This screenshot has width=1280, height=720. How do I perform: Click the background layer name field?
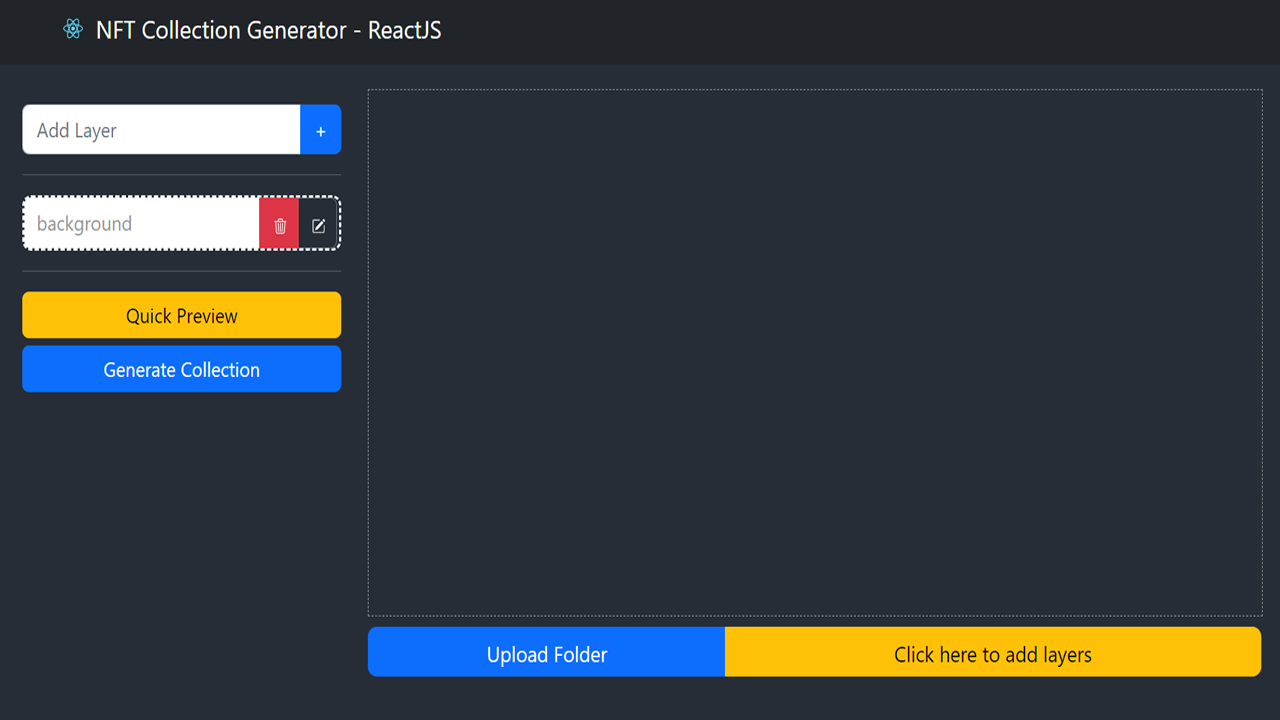point(141,224)
